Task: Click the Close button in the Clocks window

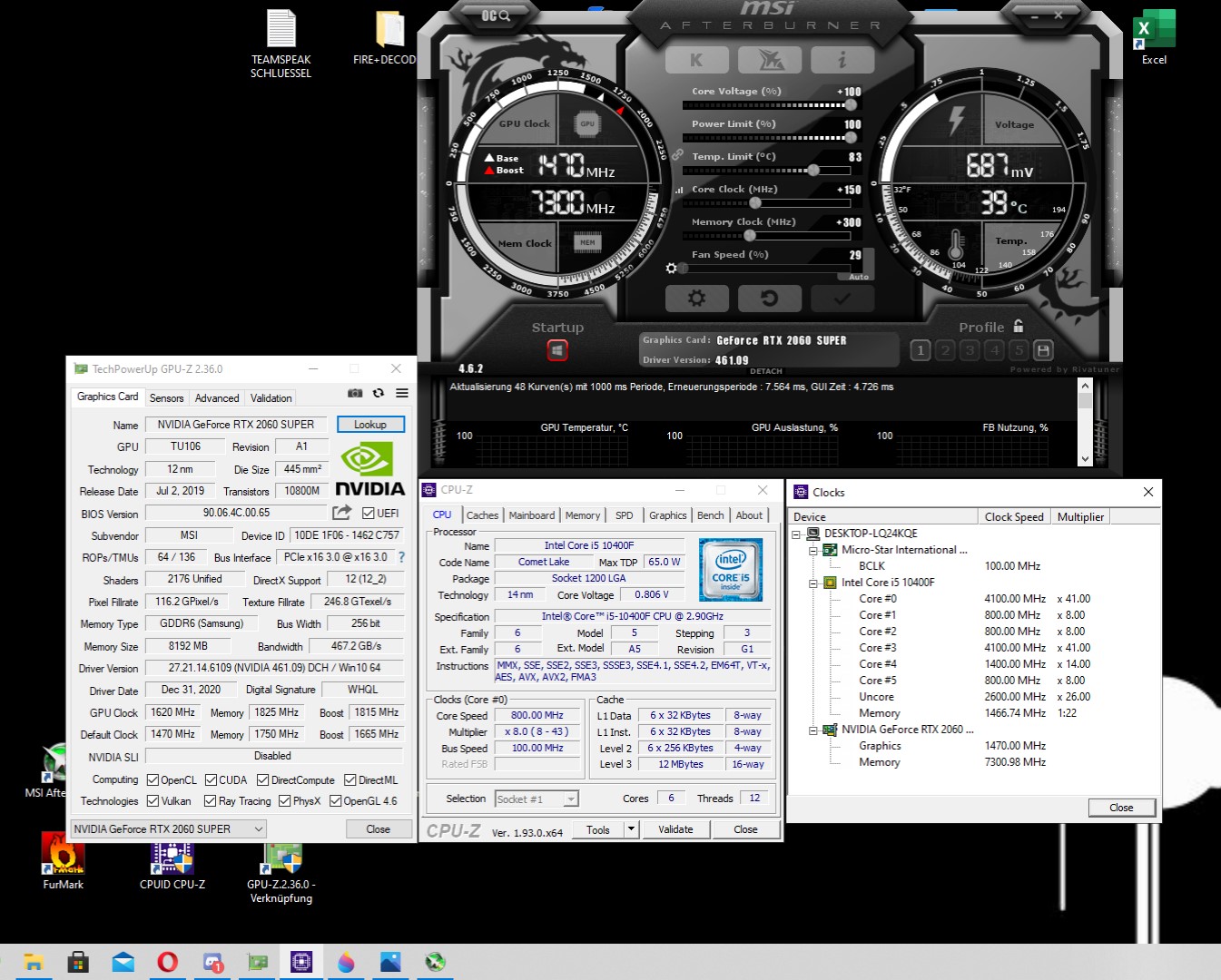Action: point(1121,808)
